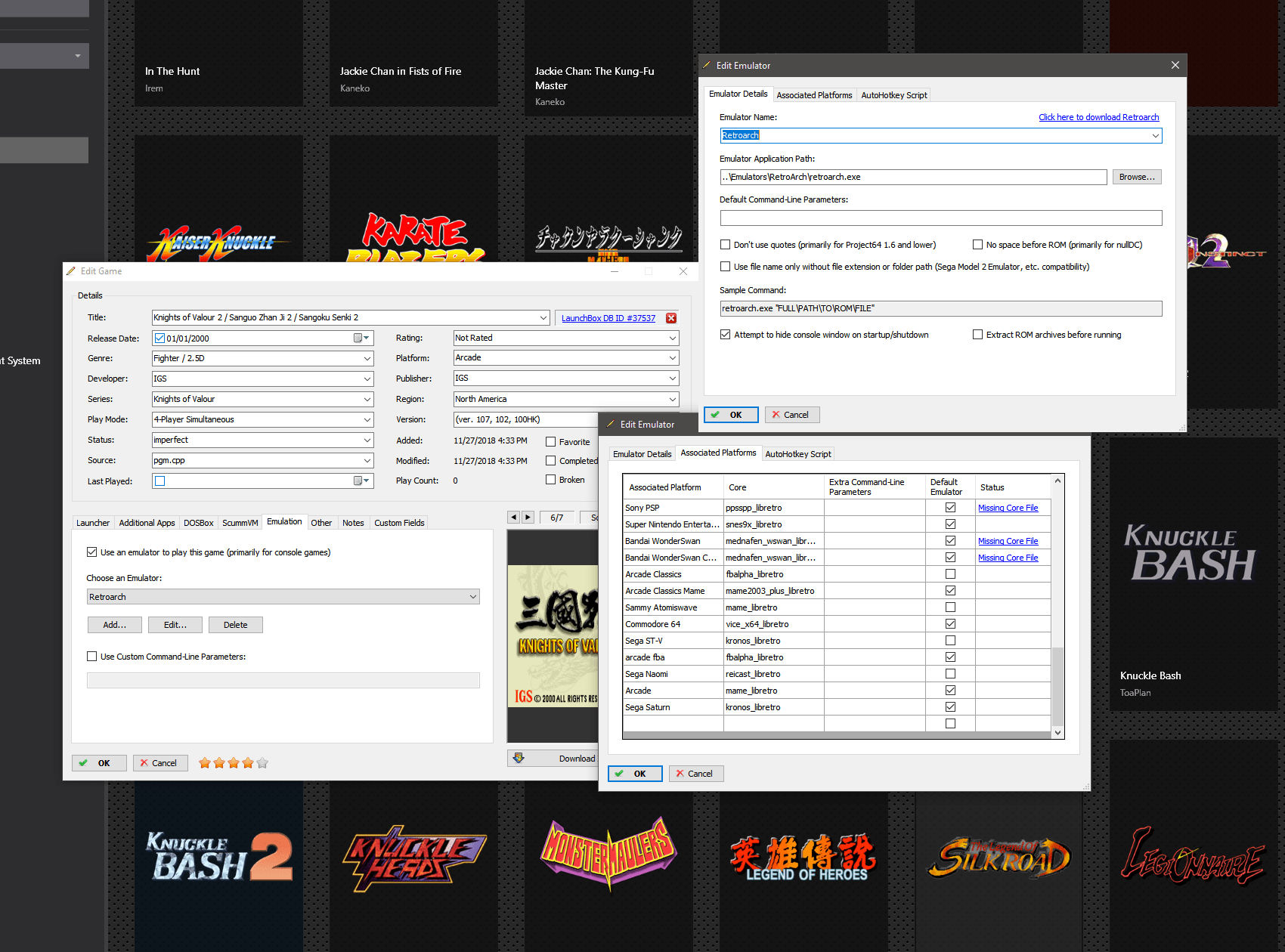Set the rating to the third star
Screen dimensions: 1285x952
point(234,763)
